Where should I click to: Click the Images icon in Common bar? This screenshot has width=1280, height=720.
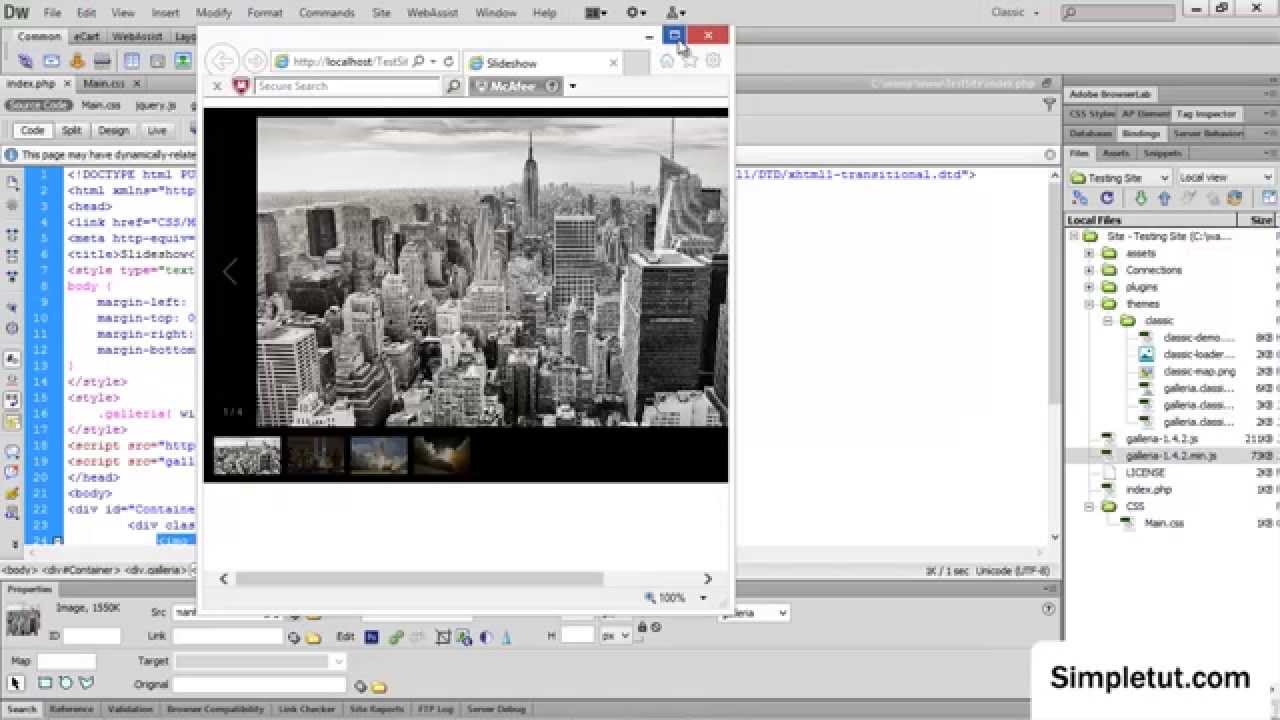coord(183,61)
